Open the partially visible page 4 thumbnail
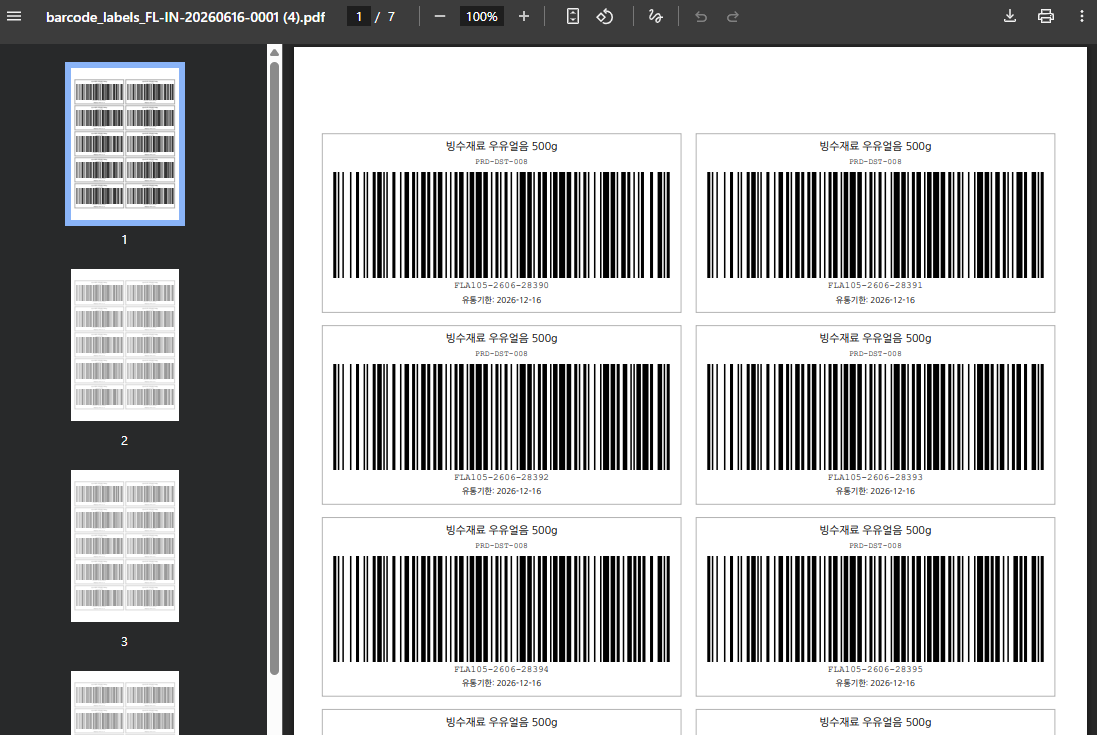 (125, 703)
